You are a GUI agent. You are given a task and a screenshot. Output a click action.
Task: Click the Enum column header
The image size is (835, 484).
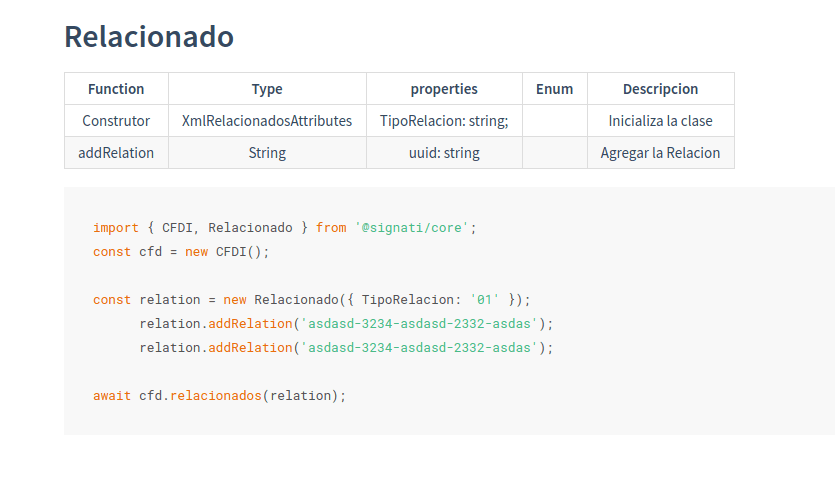[x=554, y=89]
